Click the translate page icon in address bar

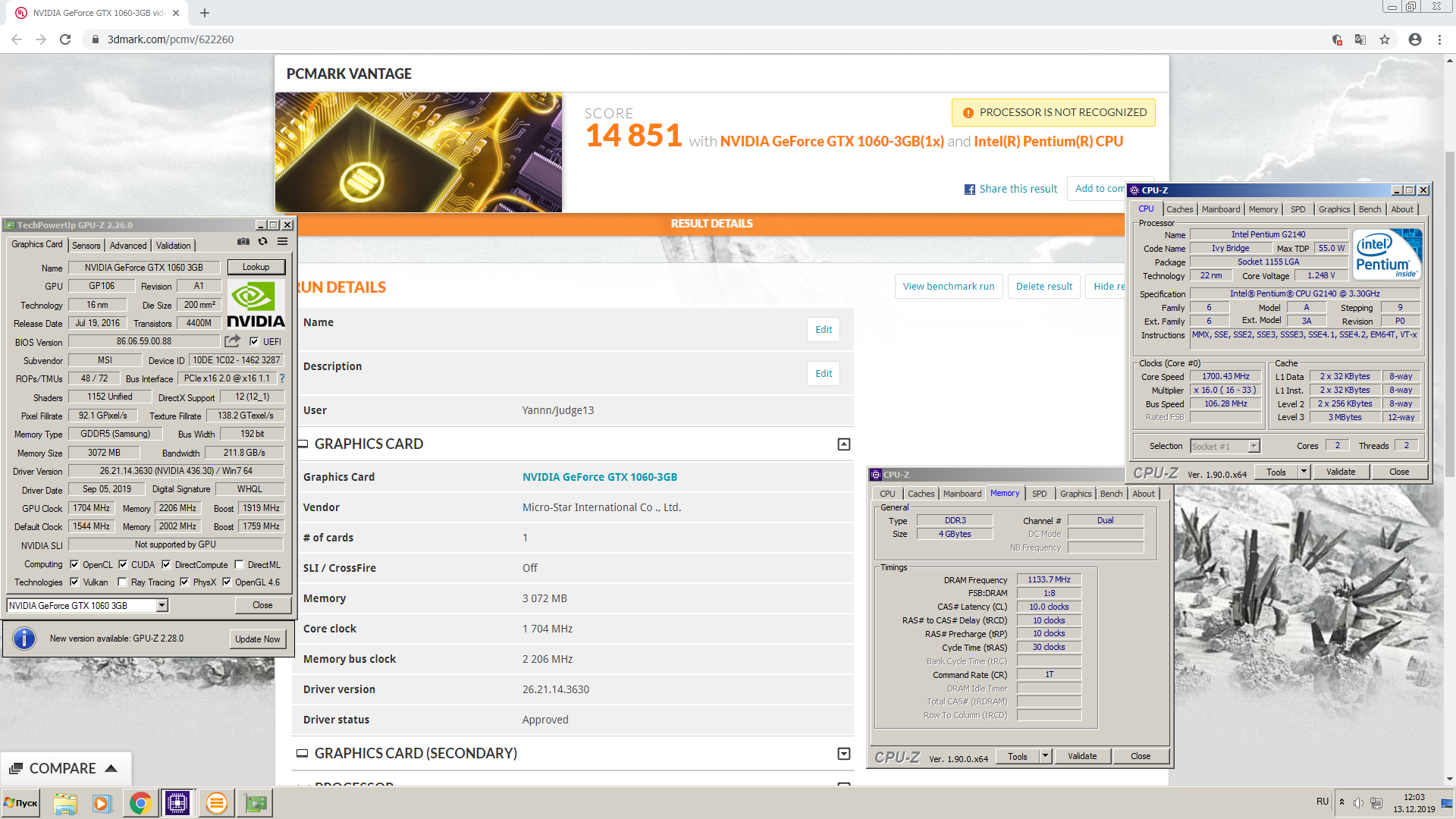tap(1360, 39)
